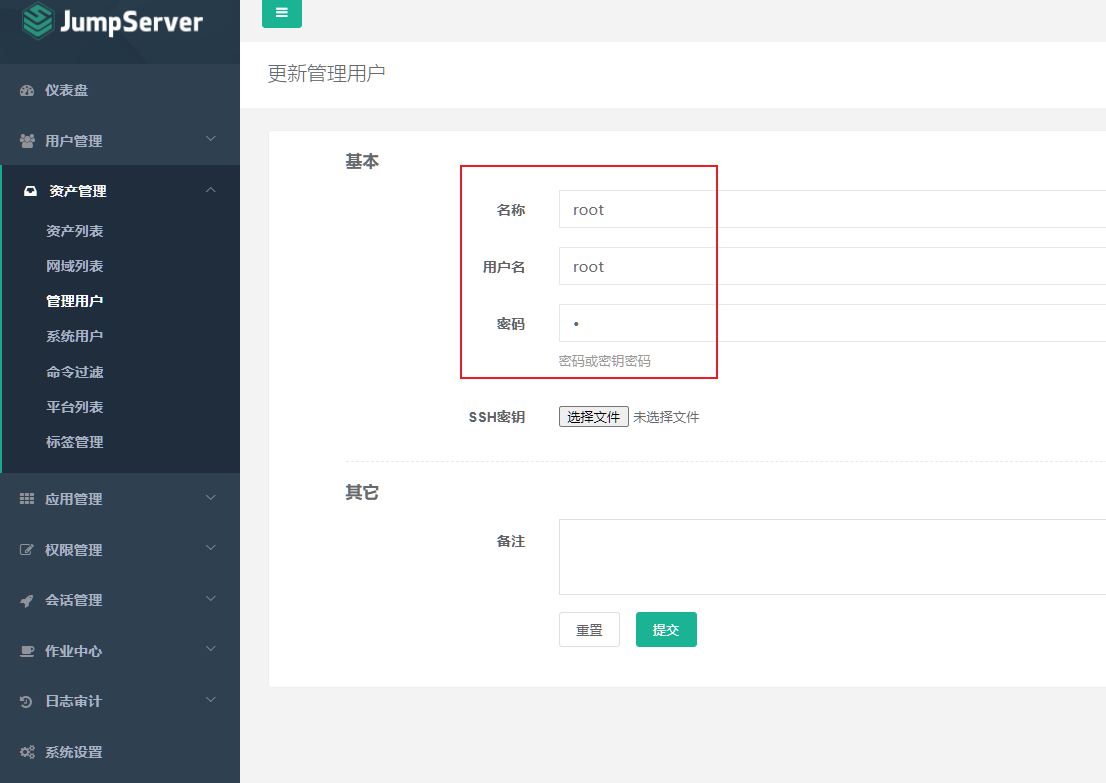Viewport: 1106px width, 783px height.
Task: Click the inbox icon beside 资产管理
Action: click(x=30, y=191)
